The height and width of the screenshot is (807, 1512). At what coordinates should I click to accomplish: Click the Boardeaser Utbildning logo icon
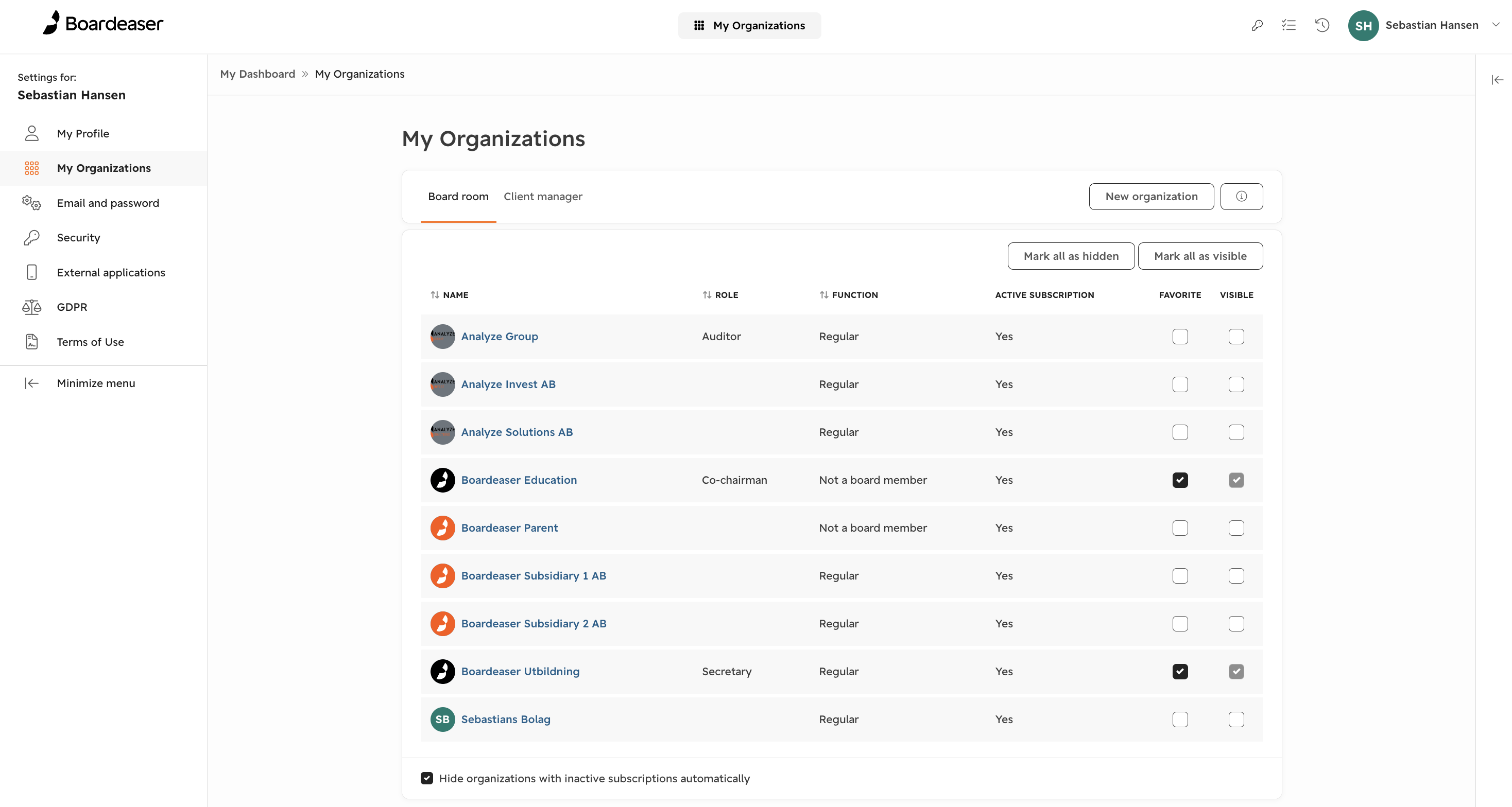pyautogui.click(x=442, y=672)
